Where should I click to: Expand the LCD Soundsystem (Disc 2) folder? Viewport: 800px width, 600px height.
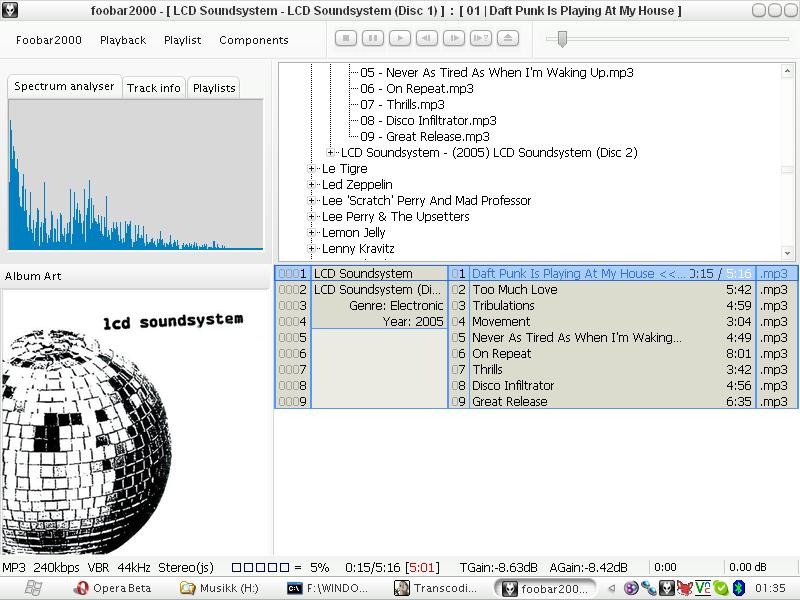pos(331,153)
